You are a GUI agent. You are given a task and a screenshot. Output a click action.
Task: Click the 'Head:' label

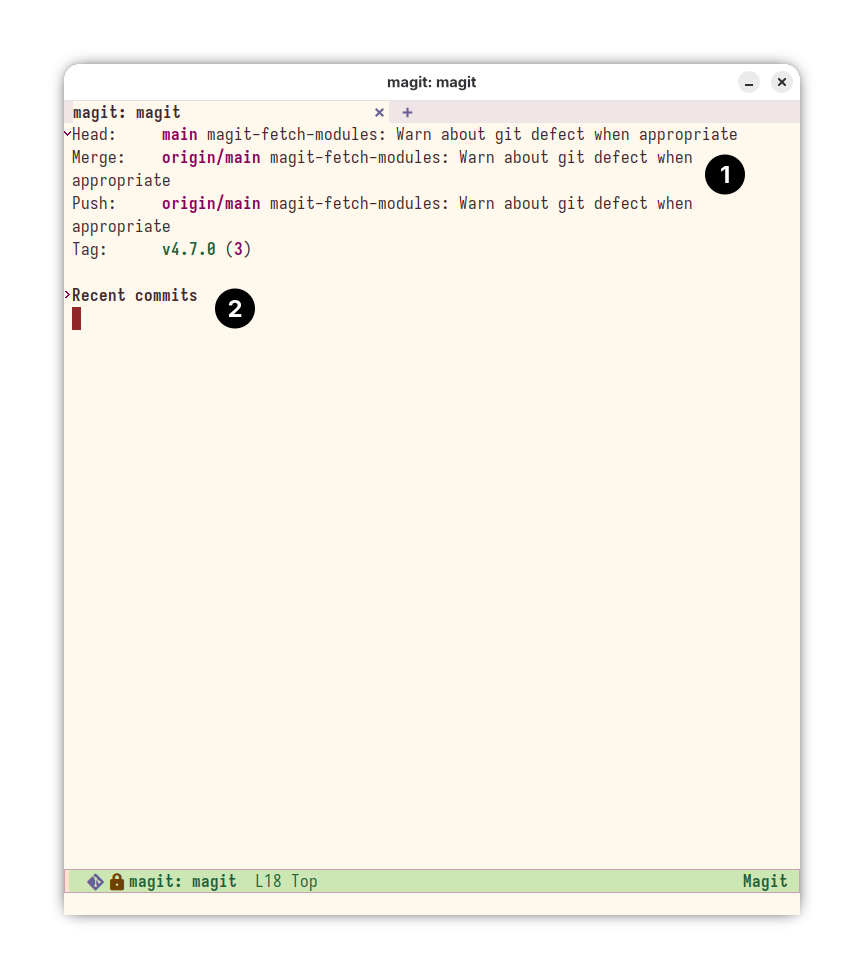[94, 135]
